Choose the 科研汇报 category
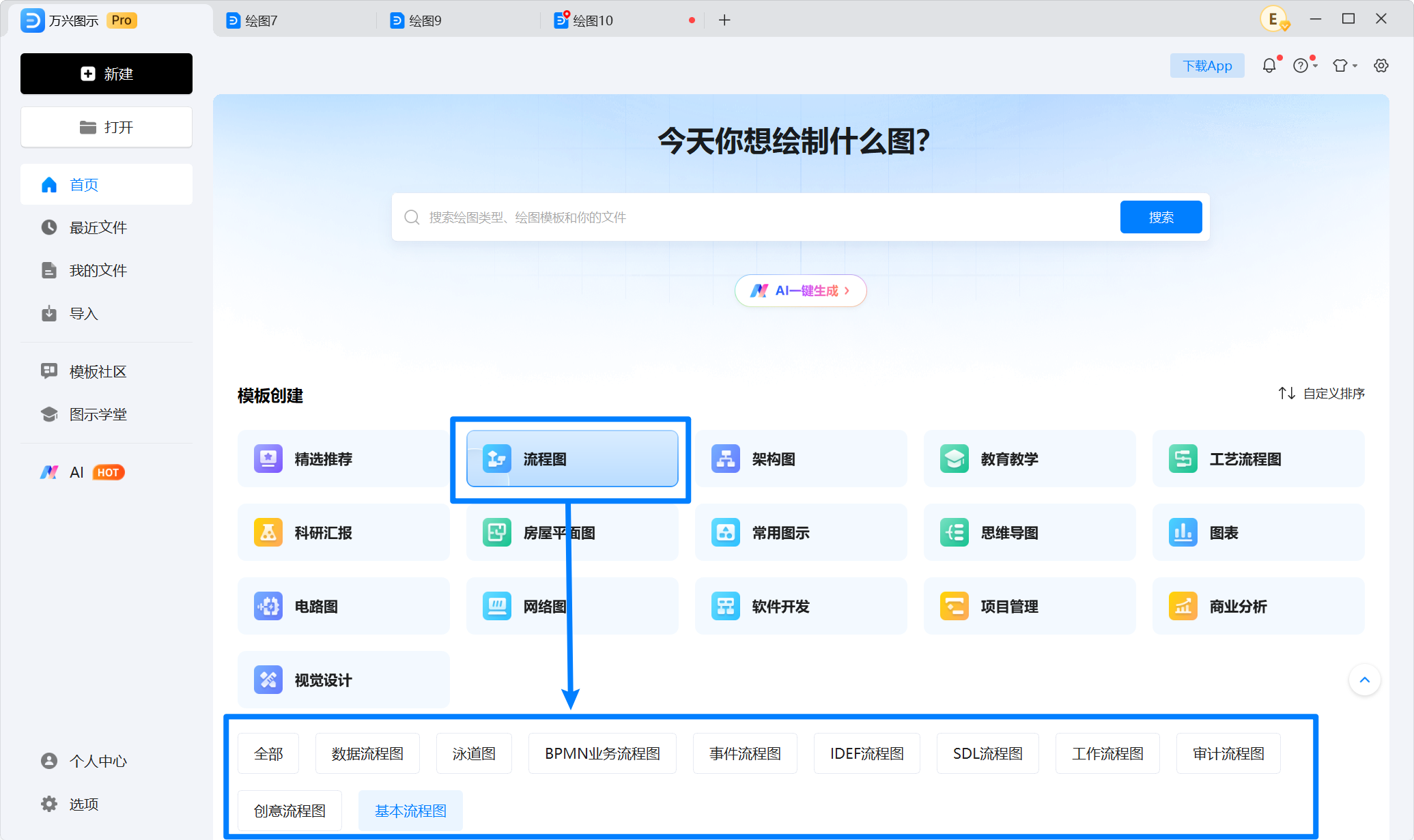This screenshot has width=1414, height=840. pyautogui.click(x=343, y=532)
